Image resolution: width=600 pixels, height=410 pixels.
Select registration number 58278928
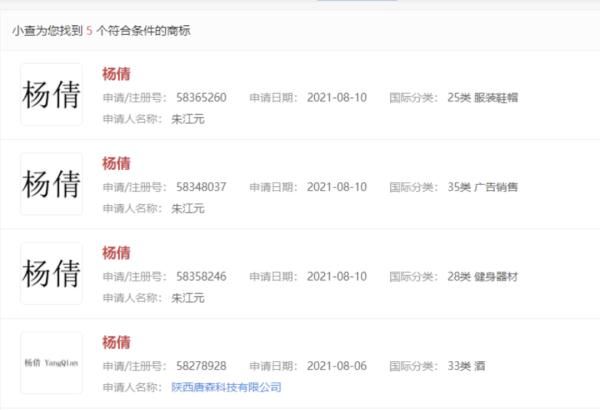[x=201, y=366]
